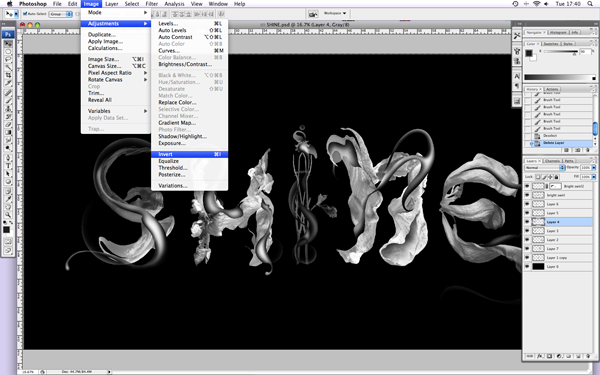Select the Path Selection tool
Image resolution: width=600 pixels, height=375 pixels.
click(x=8, y=174)
